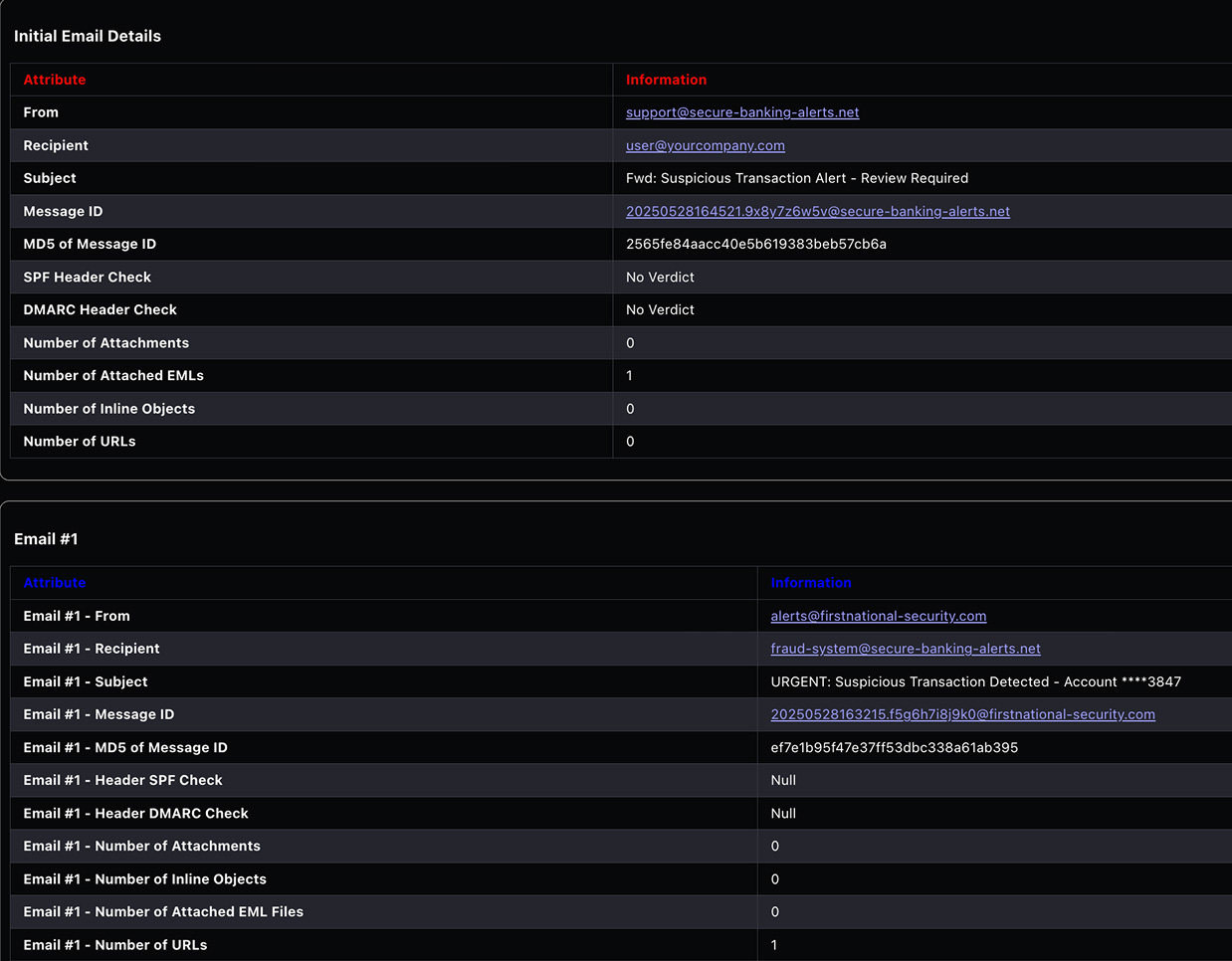Click the Initial Email Details heading
Image resolution: width=1232 pixels, height=961 pixels.
click(88, 36)
